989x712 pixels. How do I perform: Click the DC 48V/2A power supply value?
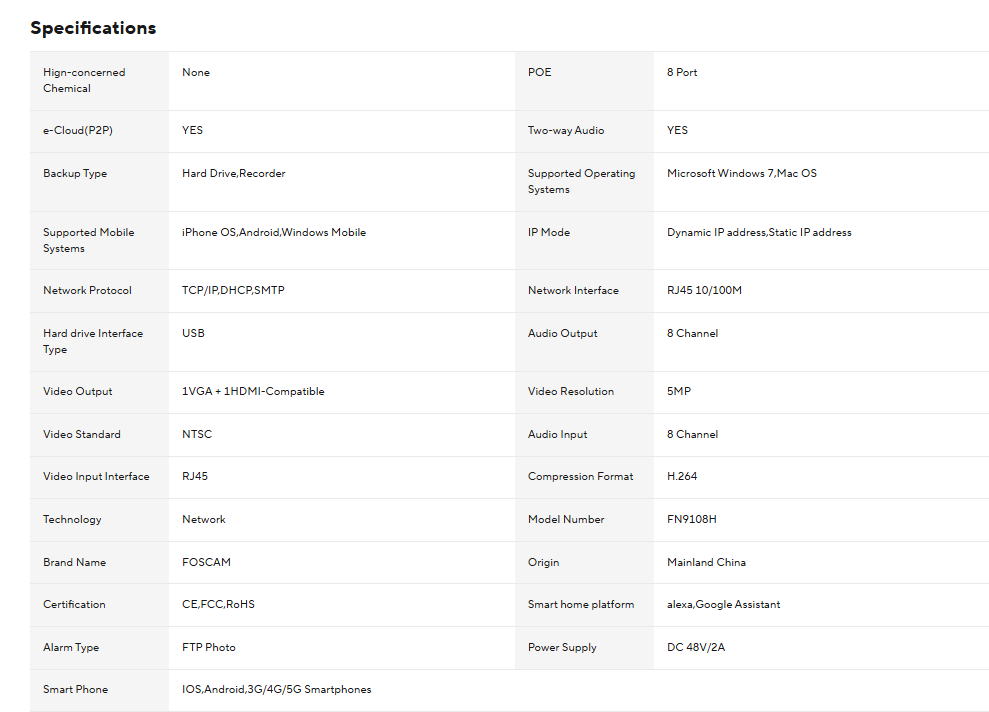[696, 647]
